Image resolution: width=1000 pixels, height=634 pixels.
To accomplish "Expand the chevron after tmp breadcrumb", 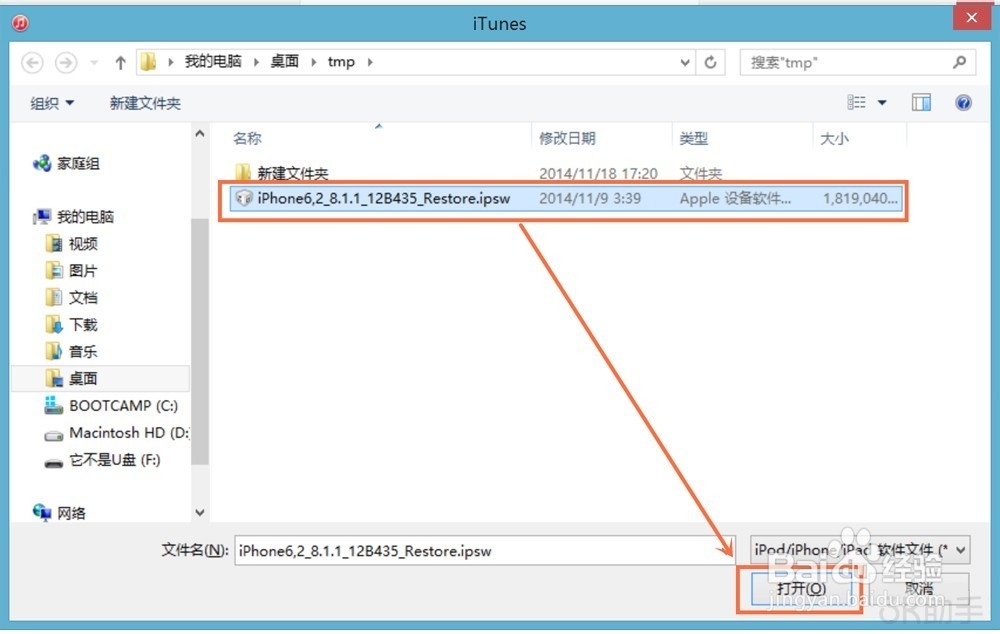I will [370, 62].
